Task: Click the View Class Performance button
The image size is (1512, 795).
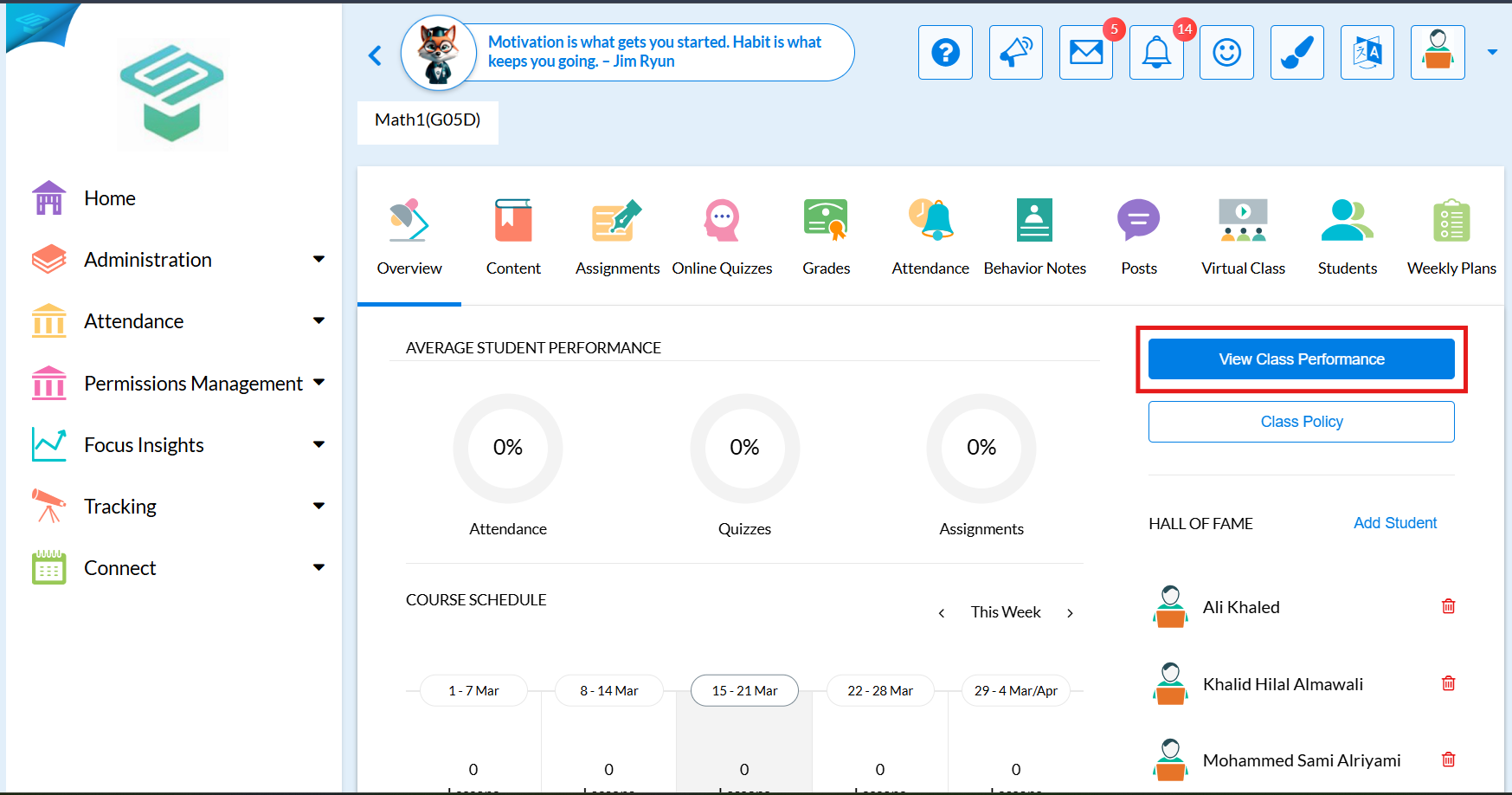Action: [x=1302, y=359]
